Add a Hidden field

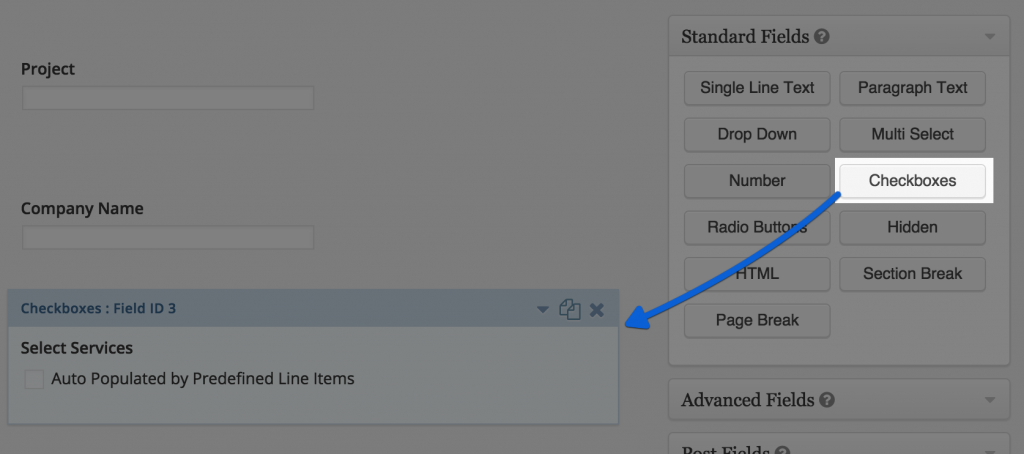912,227
